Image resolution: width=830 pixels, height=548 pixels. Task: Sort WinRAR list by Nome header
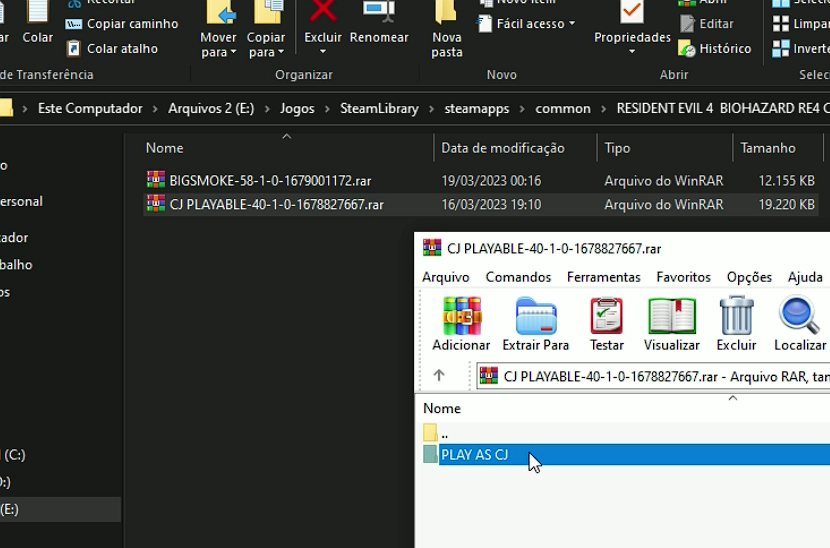(x=442, y=408)
